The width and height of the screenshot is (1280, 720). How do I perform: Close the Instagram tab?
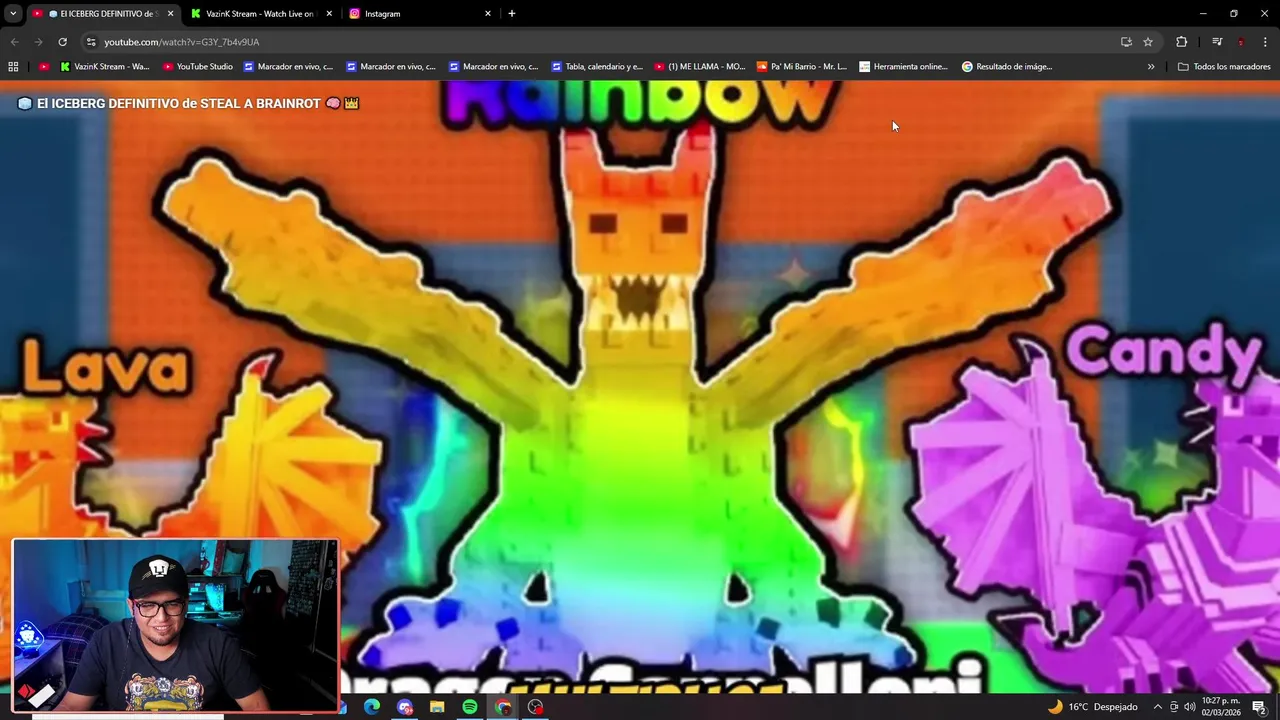[488, 14]
